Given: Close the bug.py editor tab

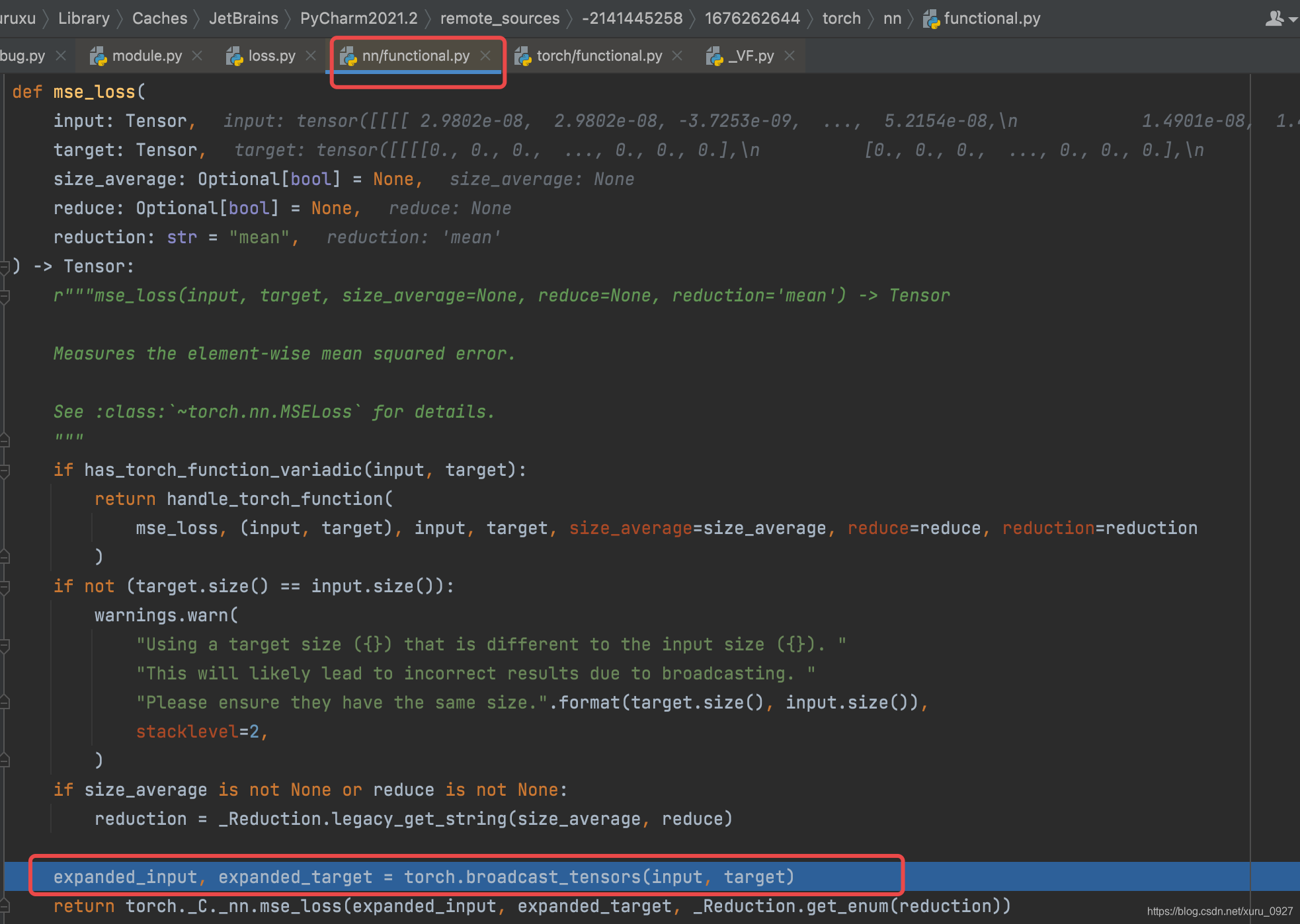Looking at the screenshot, I should 61,56.
